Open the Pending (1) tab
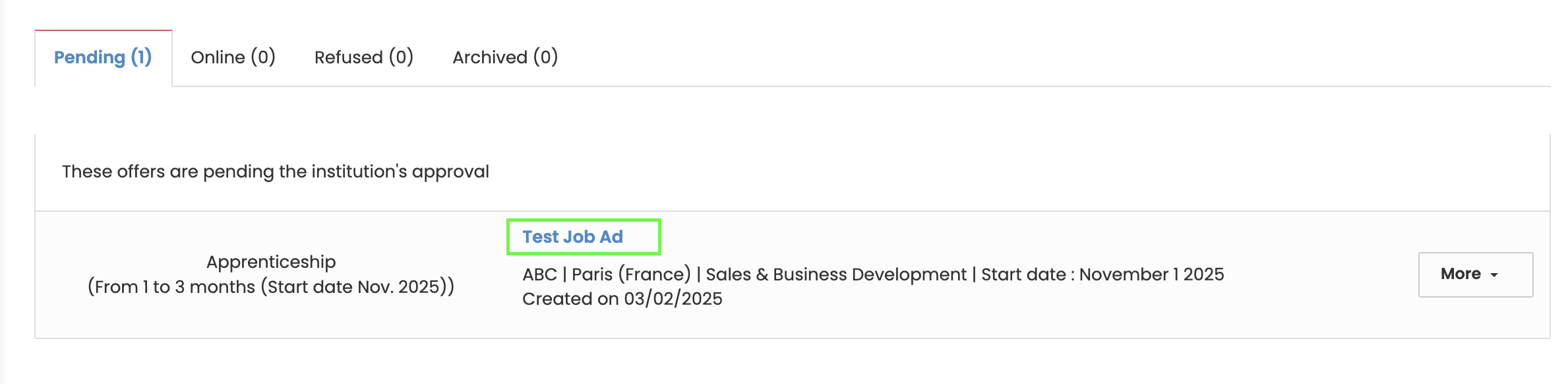Viewport: 1568px width, 384px height. coord(103,57)
